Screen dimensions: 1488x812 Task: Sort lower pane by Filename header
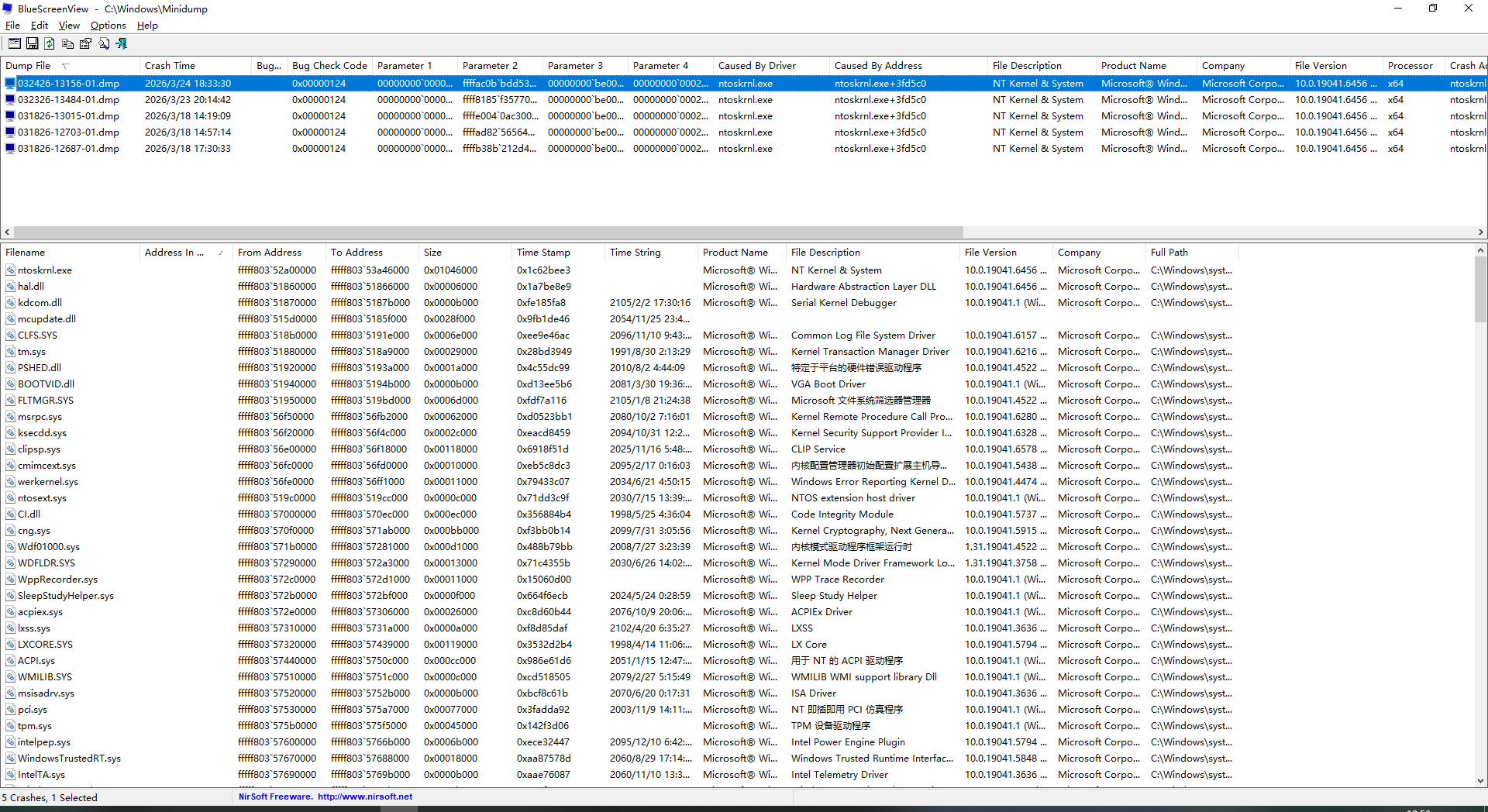point(70,253)
